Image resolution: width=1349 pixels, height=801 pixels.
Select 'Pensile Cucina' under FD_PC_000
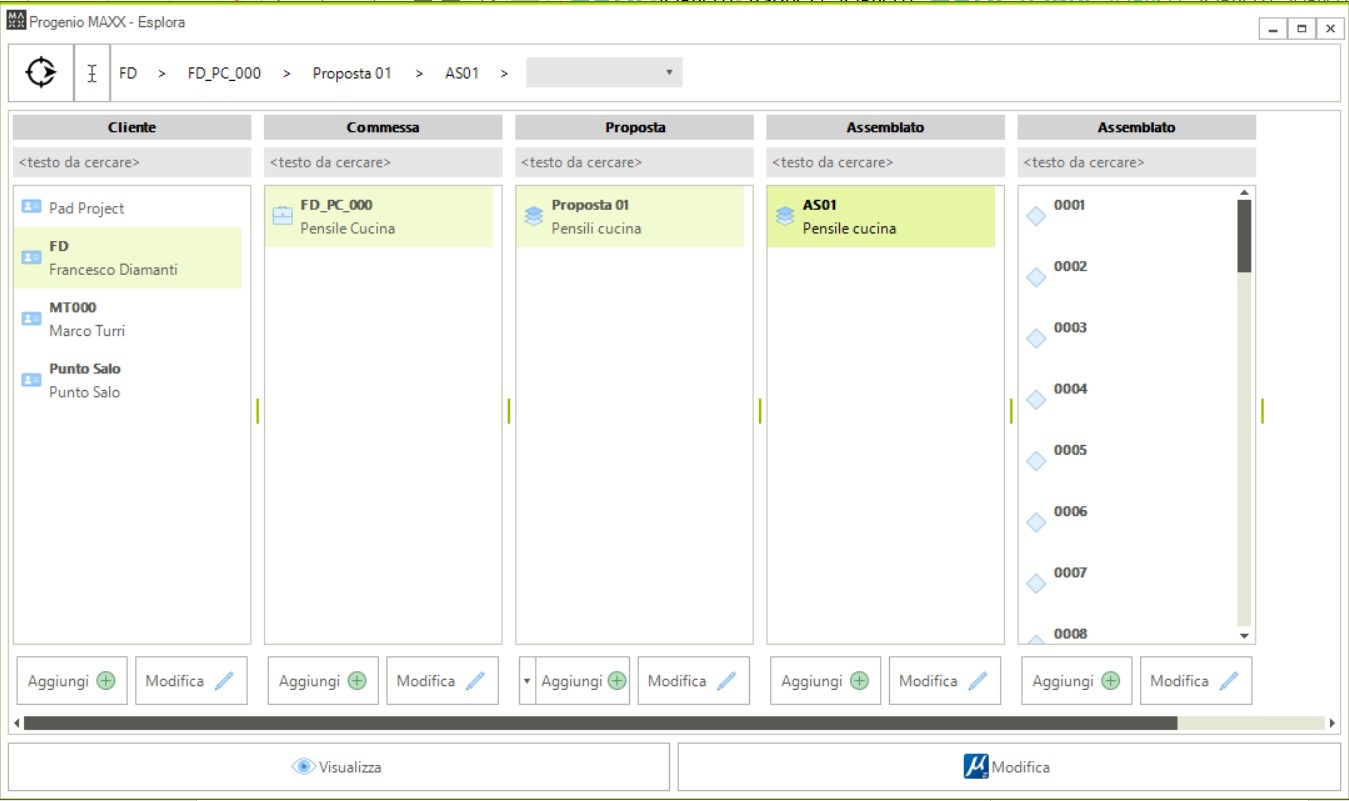[x=347, y=228]
